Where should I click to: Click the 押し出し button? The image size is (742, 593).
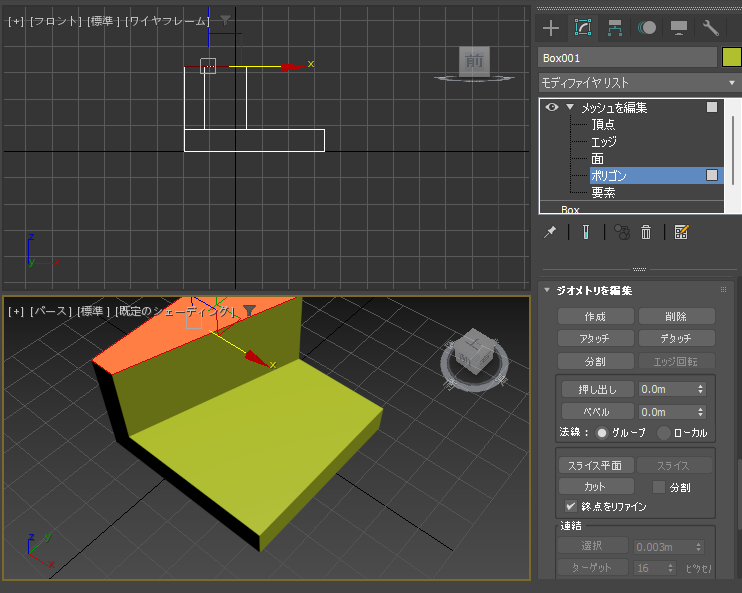pos(597,389)
